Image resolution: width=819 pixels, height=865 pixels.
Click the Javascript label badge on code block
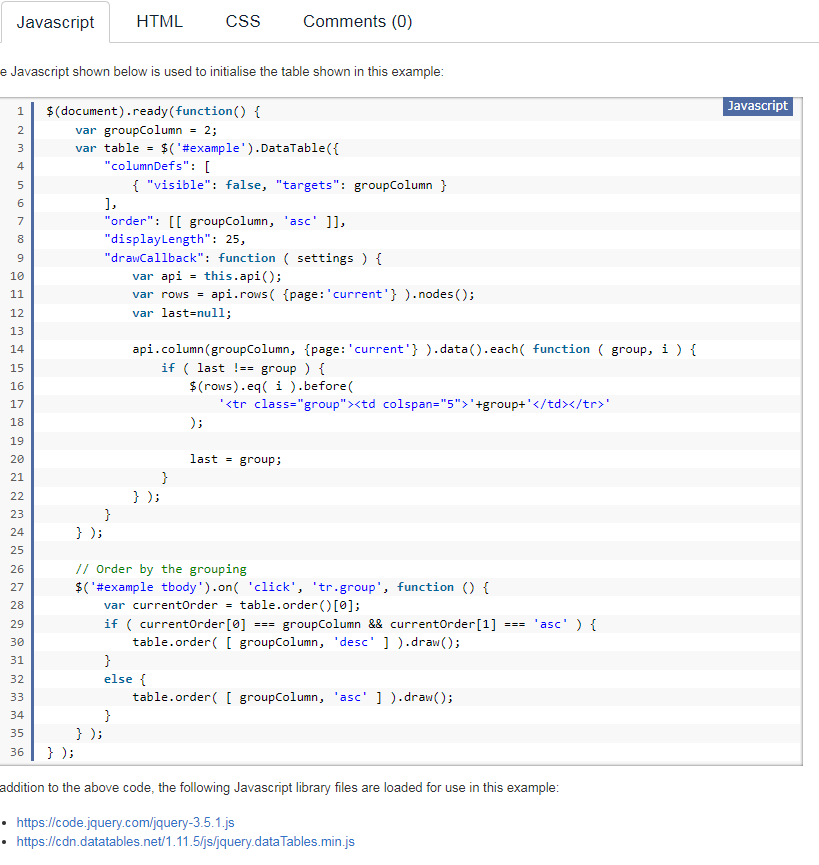pos(757,106)
